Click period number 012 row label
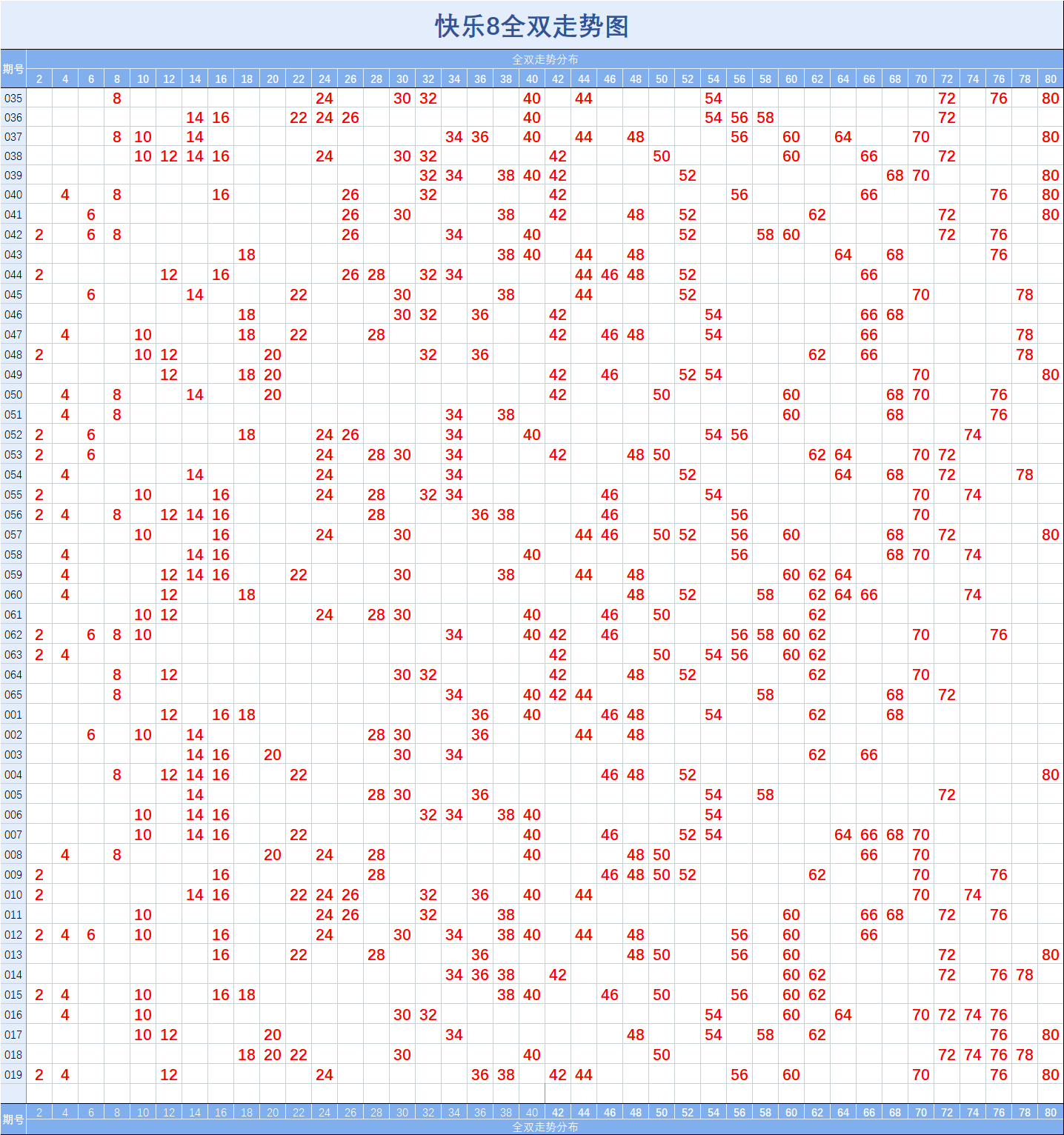Viewport: 1064px width, 1135px height. [13, 934]
